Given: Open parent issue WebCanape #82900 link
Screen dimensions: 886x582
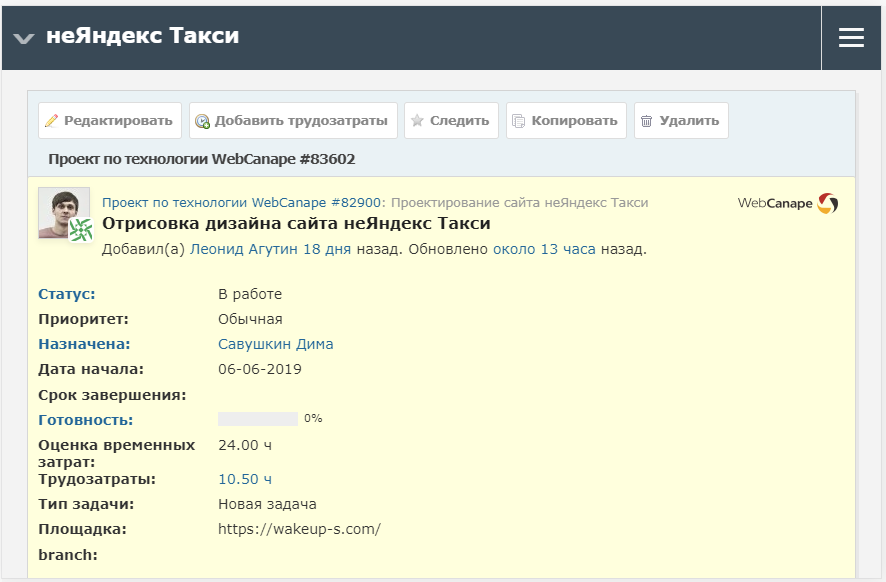Looking at the screenshot, I should (x=241, y=202).
